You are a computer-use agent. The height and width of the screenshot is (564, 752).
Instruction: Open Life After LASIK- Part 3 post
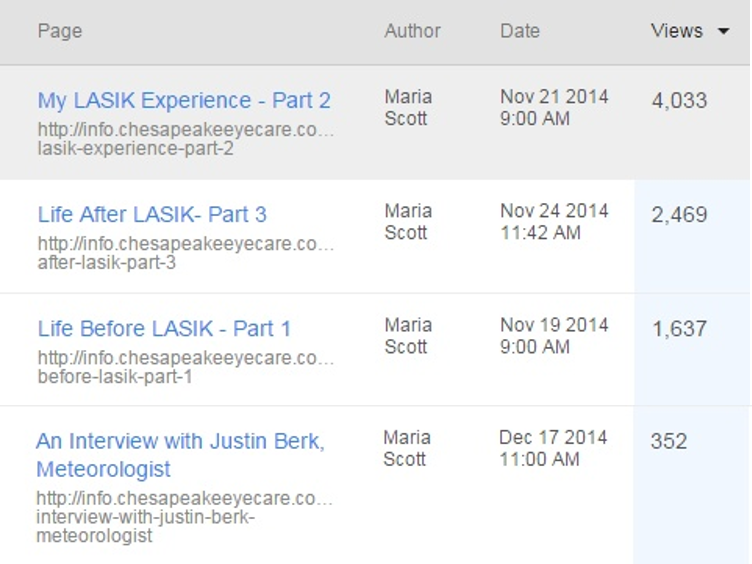(152, 214)
